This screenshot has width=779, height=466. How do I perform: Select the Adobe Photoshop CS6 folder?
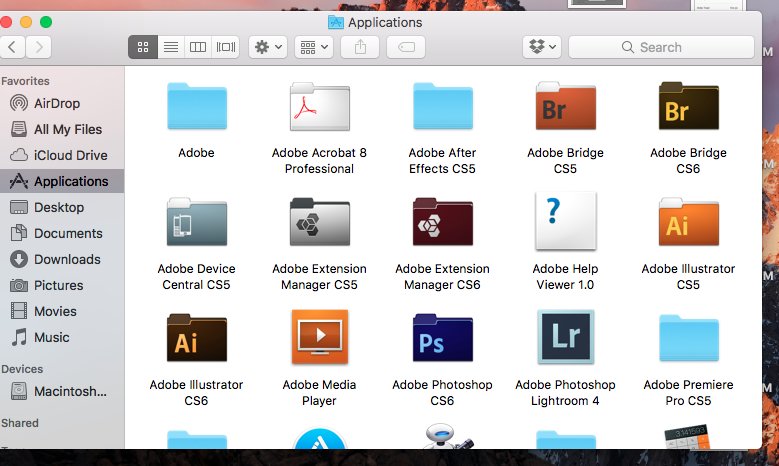(x=443, y=338)
